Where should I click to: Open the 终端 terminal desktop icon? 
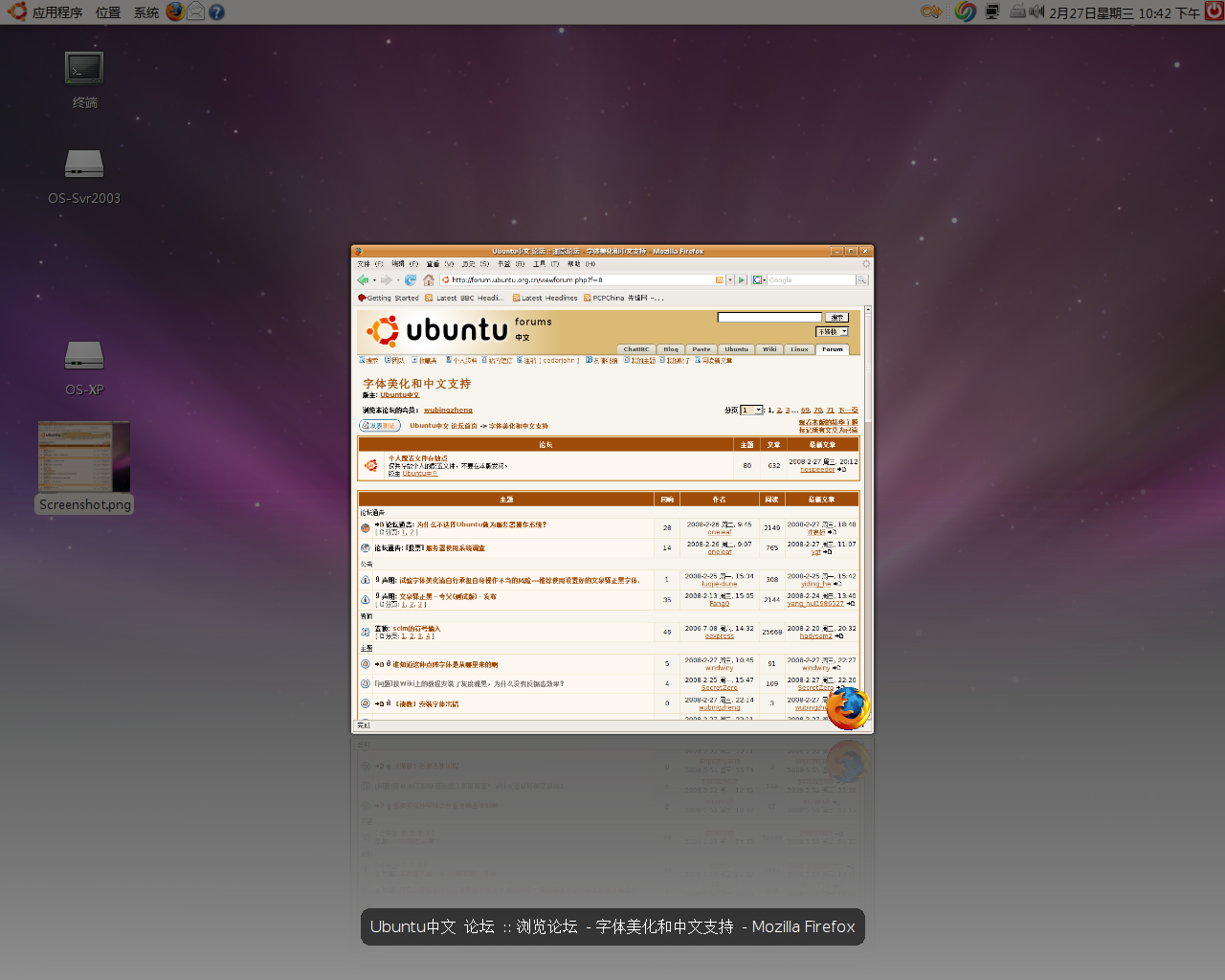point(84,78)
